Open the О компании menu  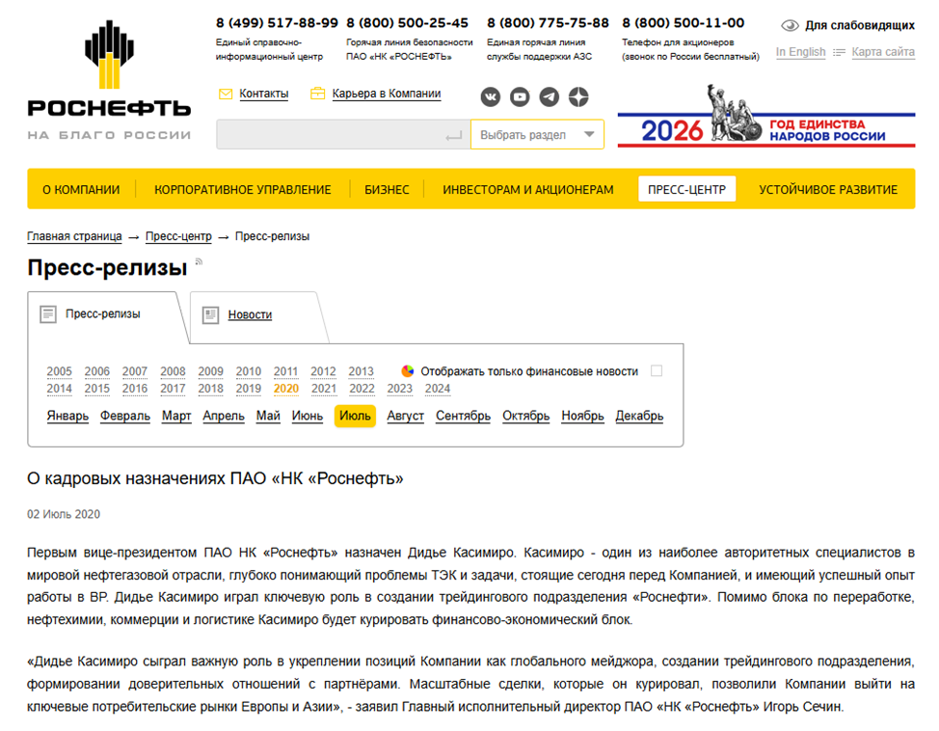pyautogui.click(x=81, y=190)
